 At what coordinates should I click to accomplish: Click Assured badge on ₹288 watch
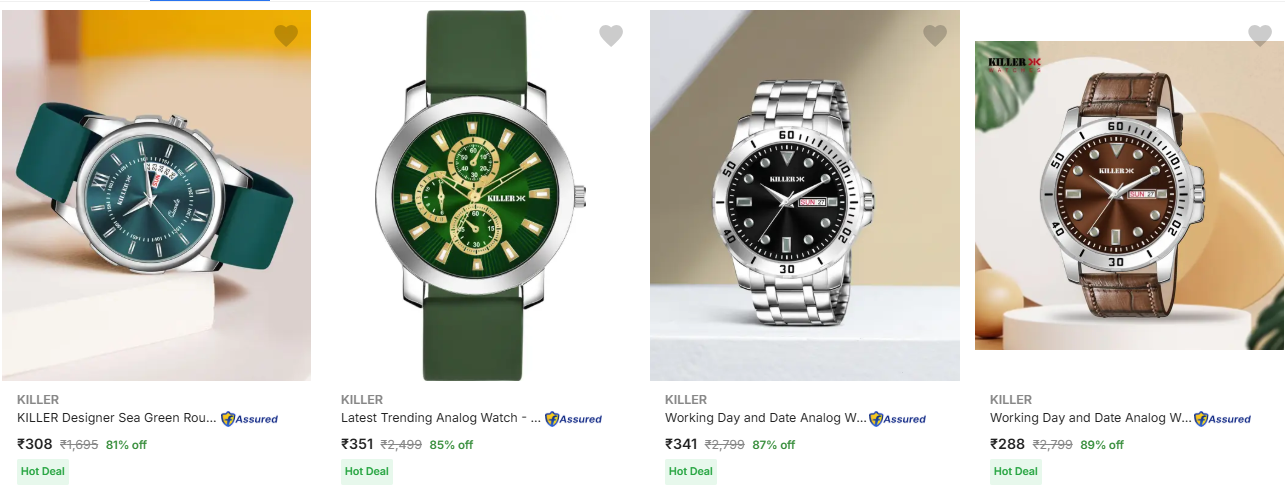(x=1222, y=419)
